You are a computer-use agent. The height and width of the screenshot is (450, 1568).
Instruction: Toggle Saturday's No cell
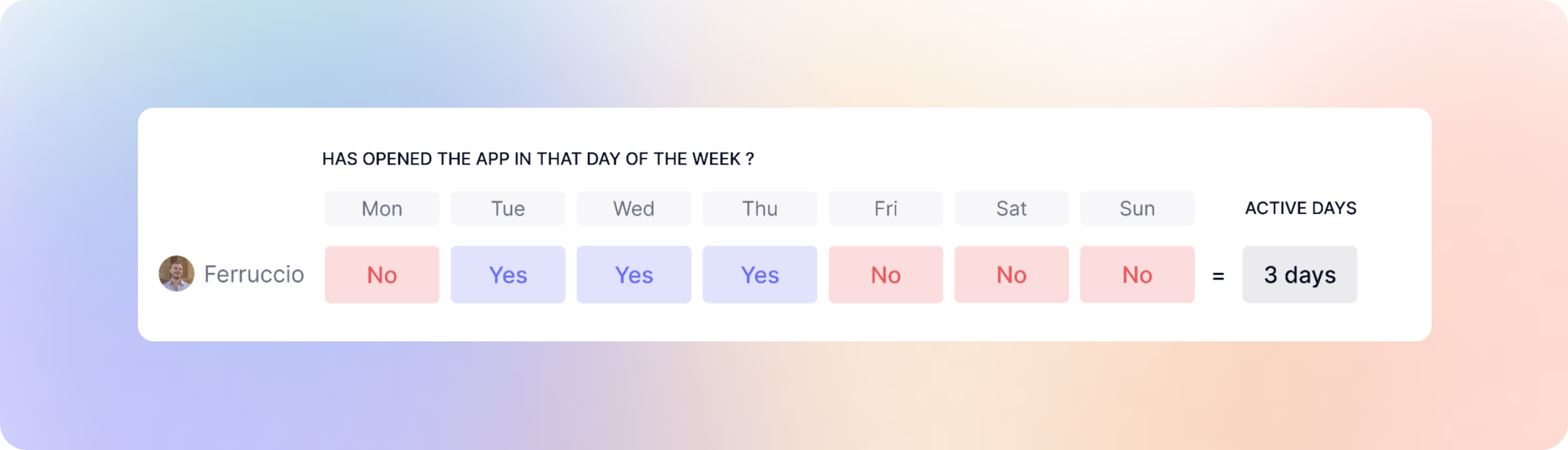tap(1011, 274)
